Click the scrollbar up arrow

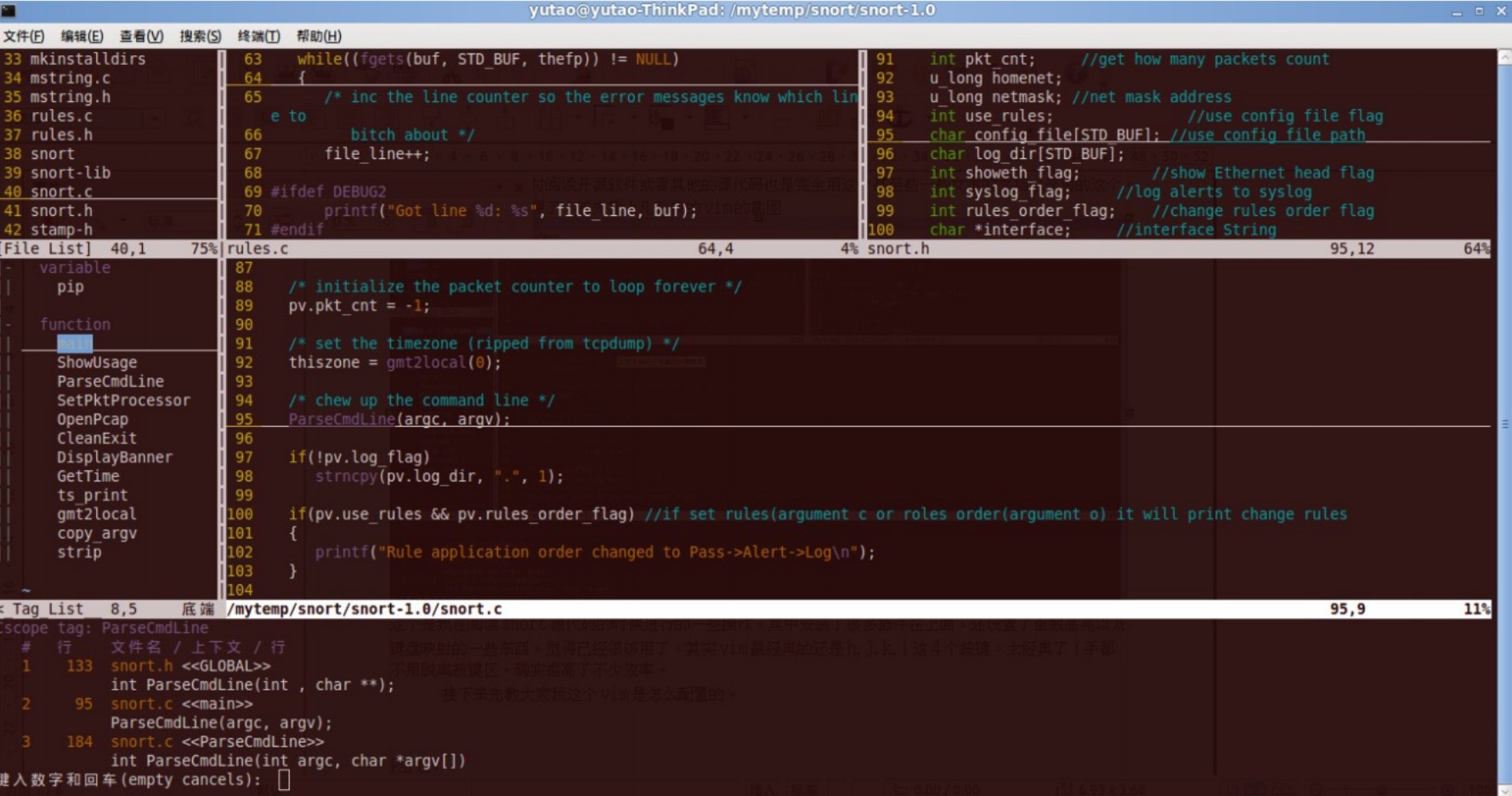(1504, 58)
